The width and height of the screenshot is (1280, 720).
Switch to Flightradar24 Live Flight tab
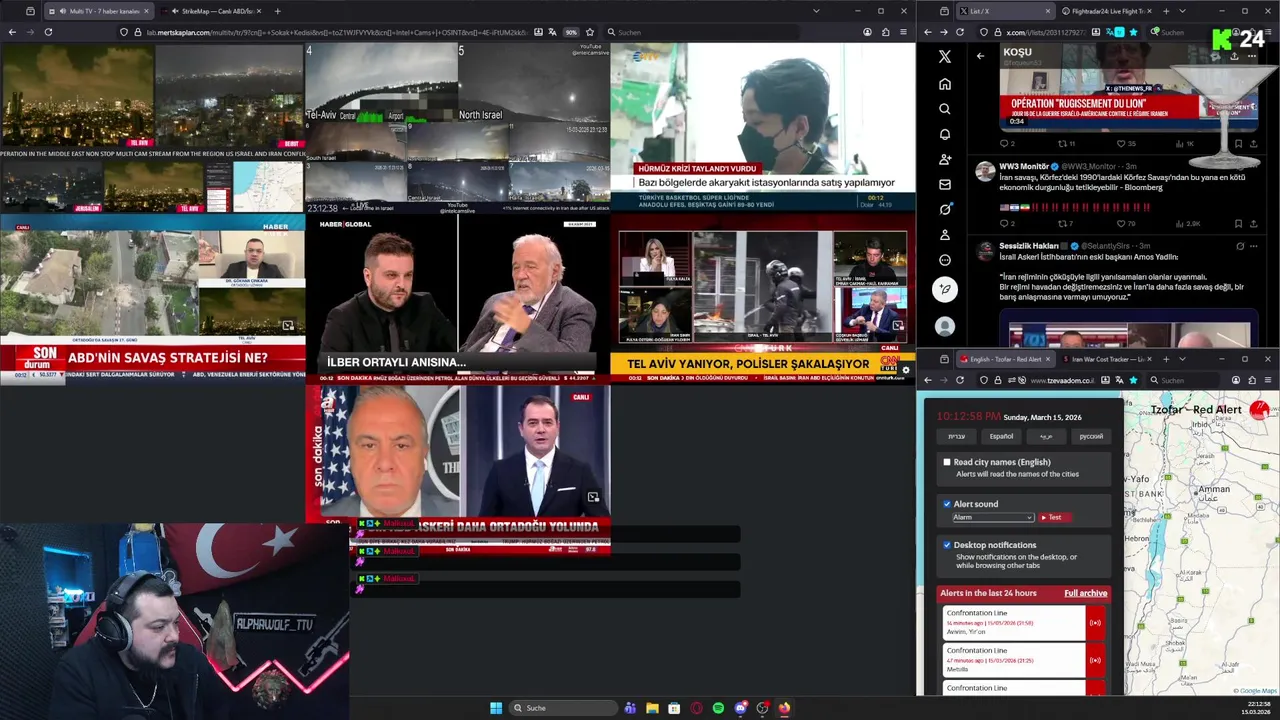point(1108,11)
